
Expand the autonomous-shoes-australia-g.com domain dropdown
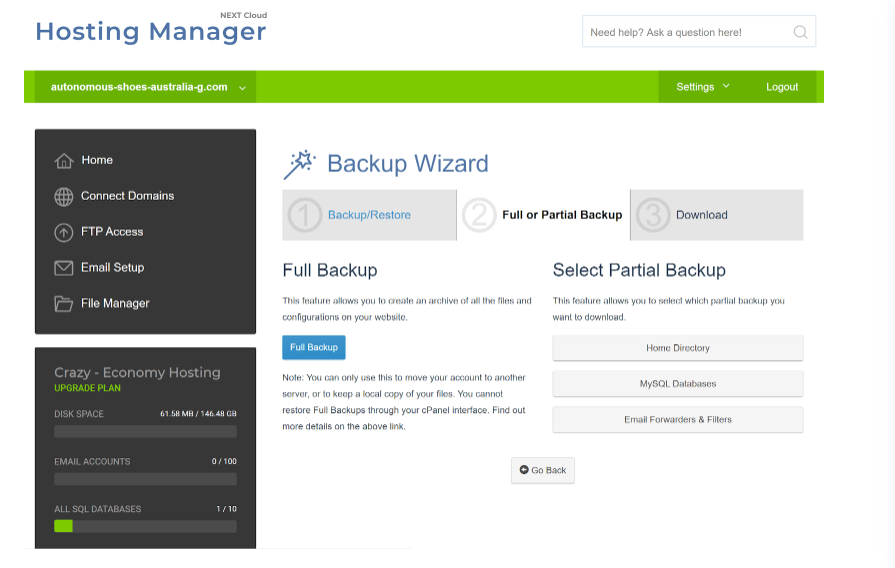pos(146,87)
